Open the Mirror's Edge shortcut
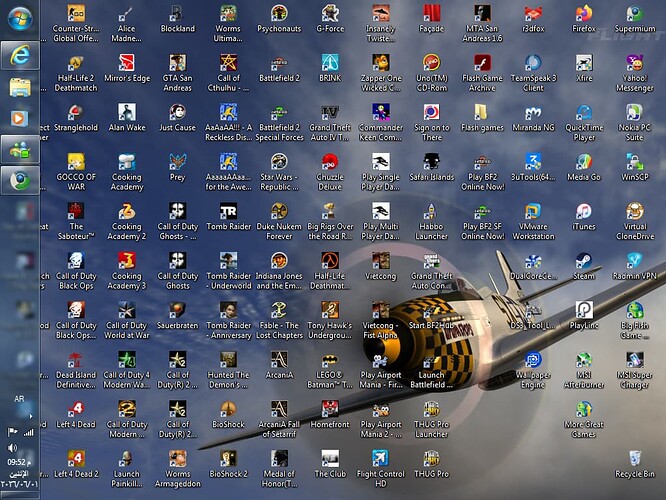Viewport: 666px width, 500px height. [127, 69]
